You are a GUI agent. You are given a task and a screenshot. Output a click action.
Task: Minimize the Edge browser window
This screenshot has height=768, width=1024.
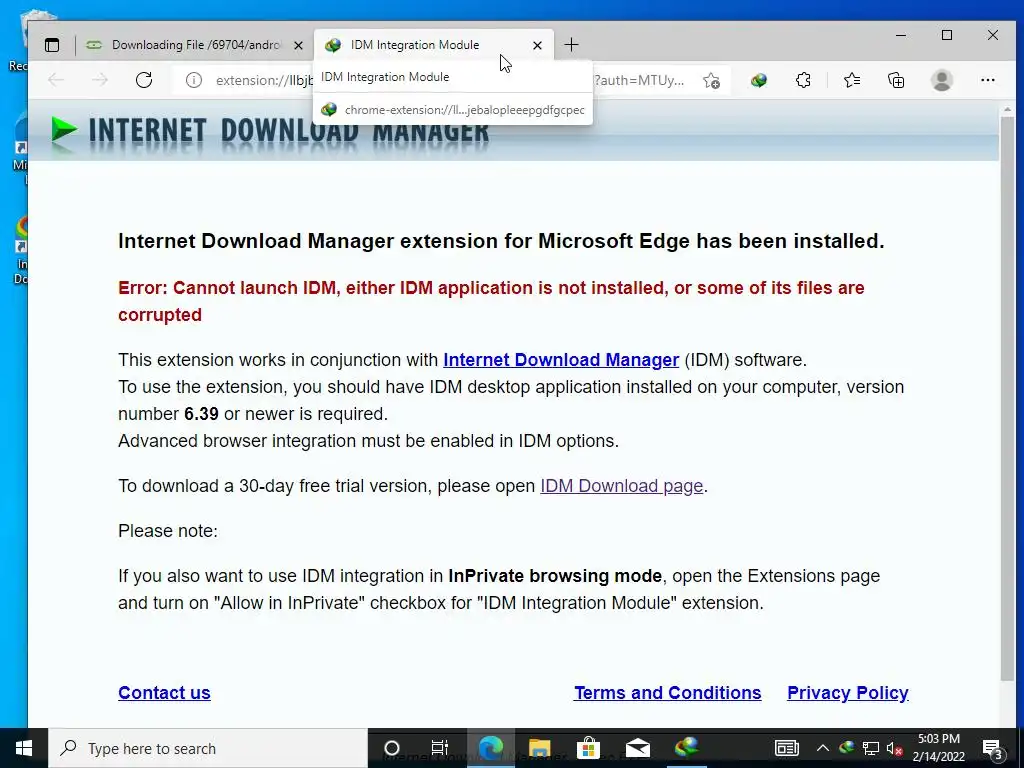(x=901, y=35)
